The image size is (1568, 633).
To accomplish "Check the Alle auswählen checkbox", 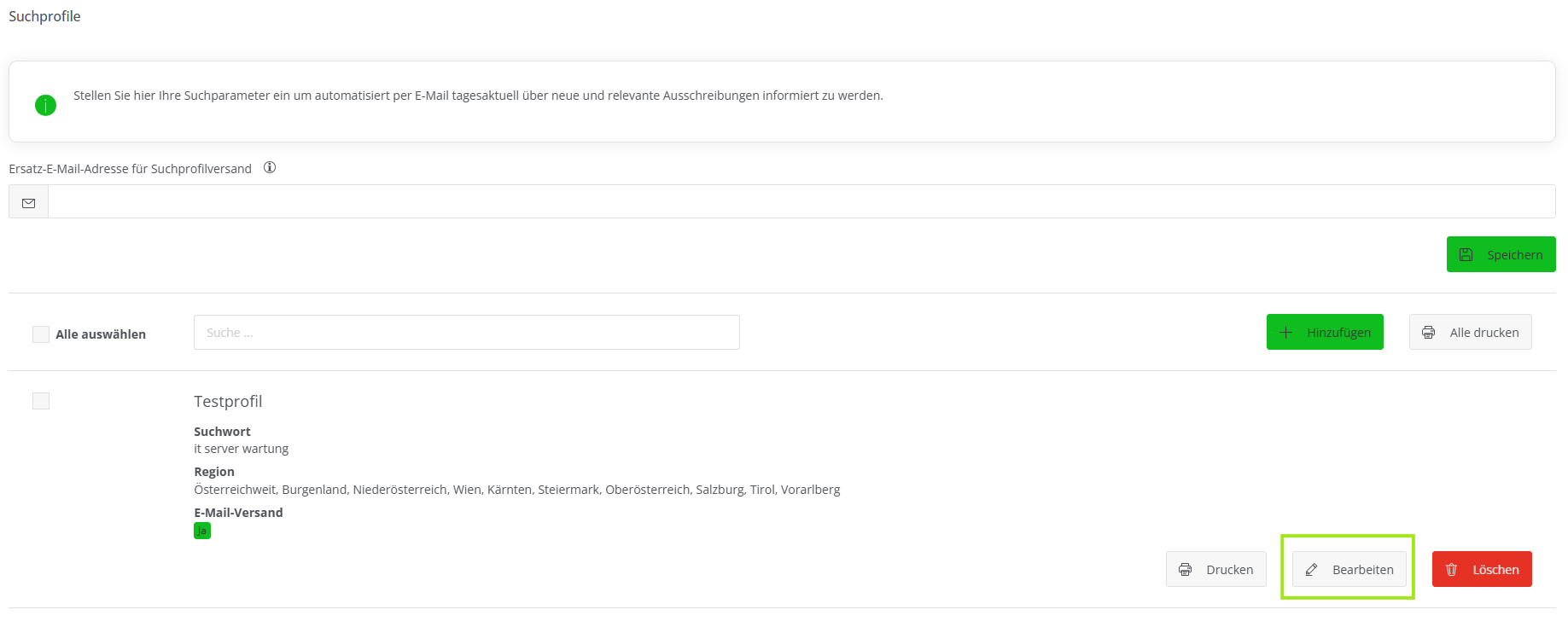I will 41,334.
